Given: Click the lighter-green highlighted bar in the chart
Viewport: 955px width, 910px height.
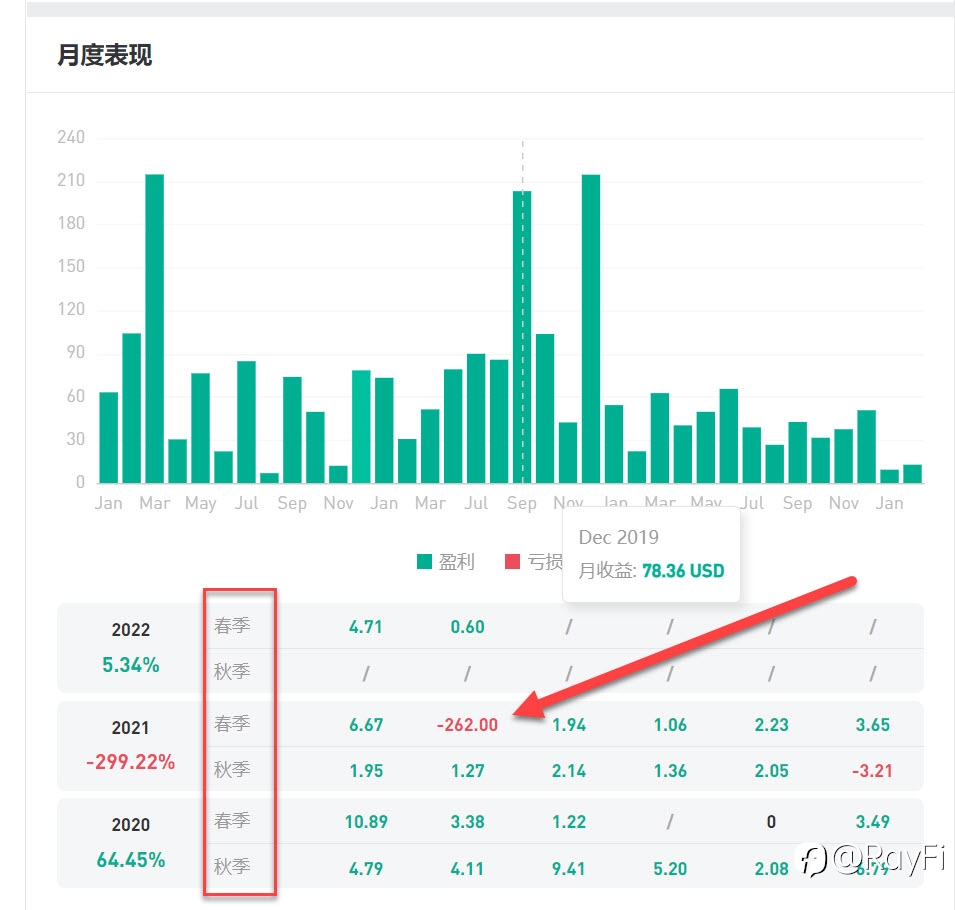Looking at the screenshot, I should coord(361,426).
